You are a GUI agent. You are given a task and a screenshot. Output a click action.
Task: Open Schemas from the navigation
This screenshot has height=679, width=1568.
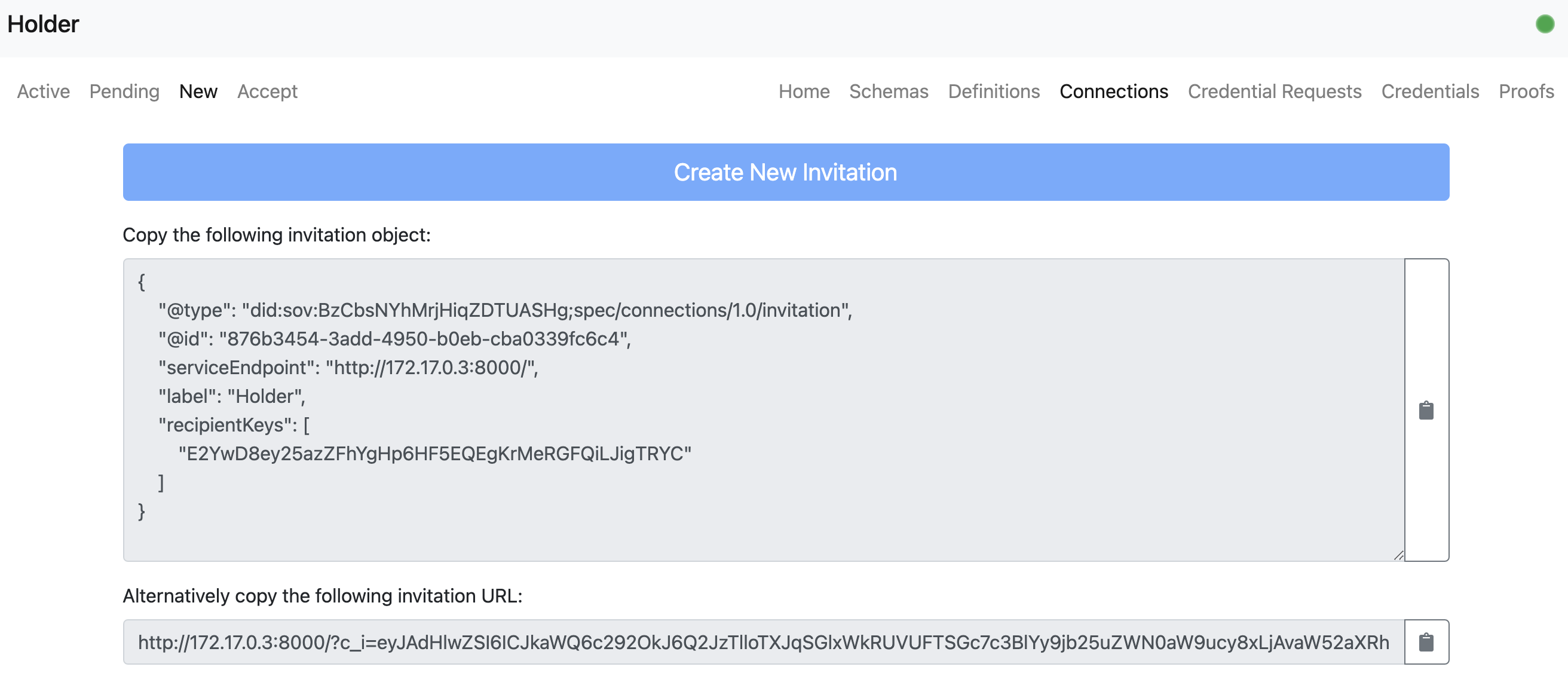[888, 91]
